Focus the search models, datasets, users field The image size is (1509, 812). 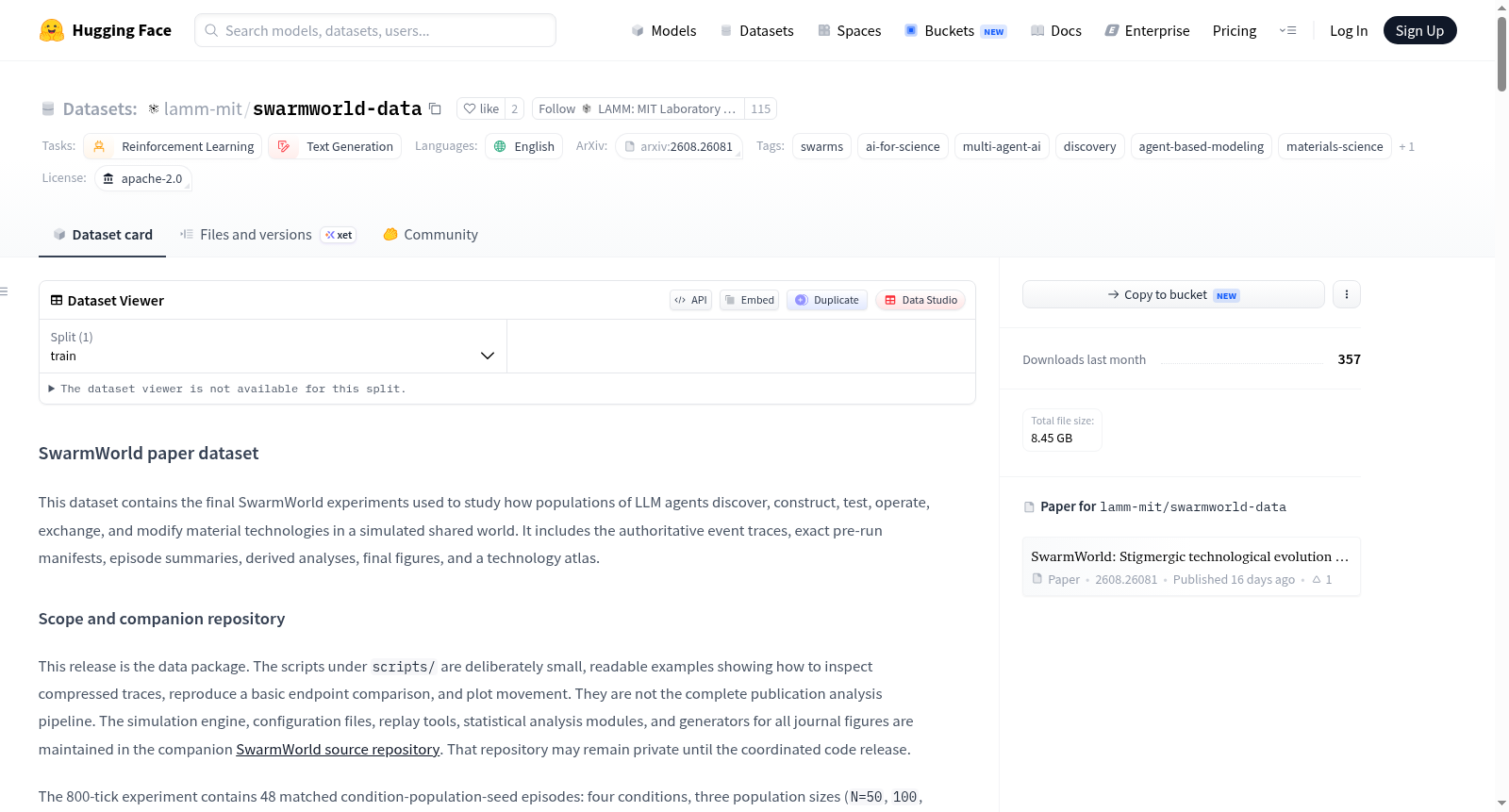pyautogui.click(x=375, y=30)
